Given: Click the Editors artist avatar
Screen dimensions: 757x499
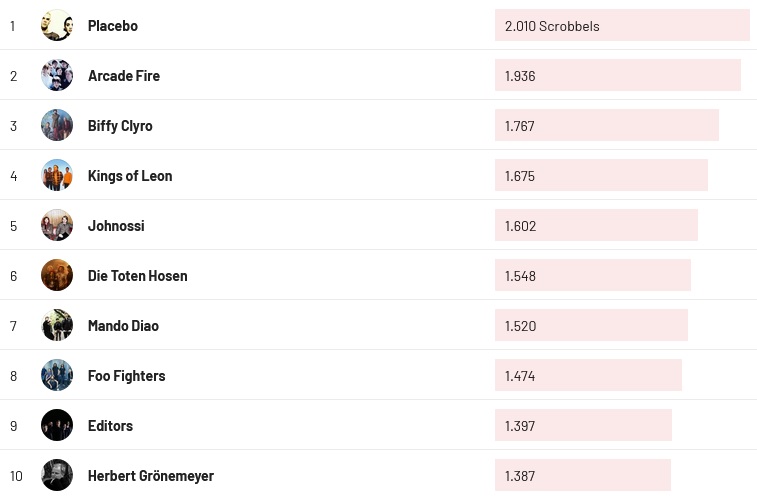Looking at the screenshot, I should pos(57,425).
